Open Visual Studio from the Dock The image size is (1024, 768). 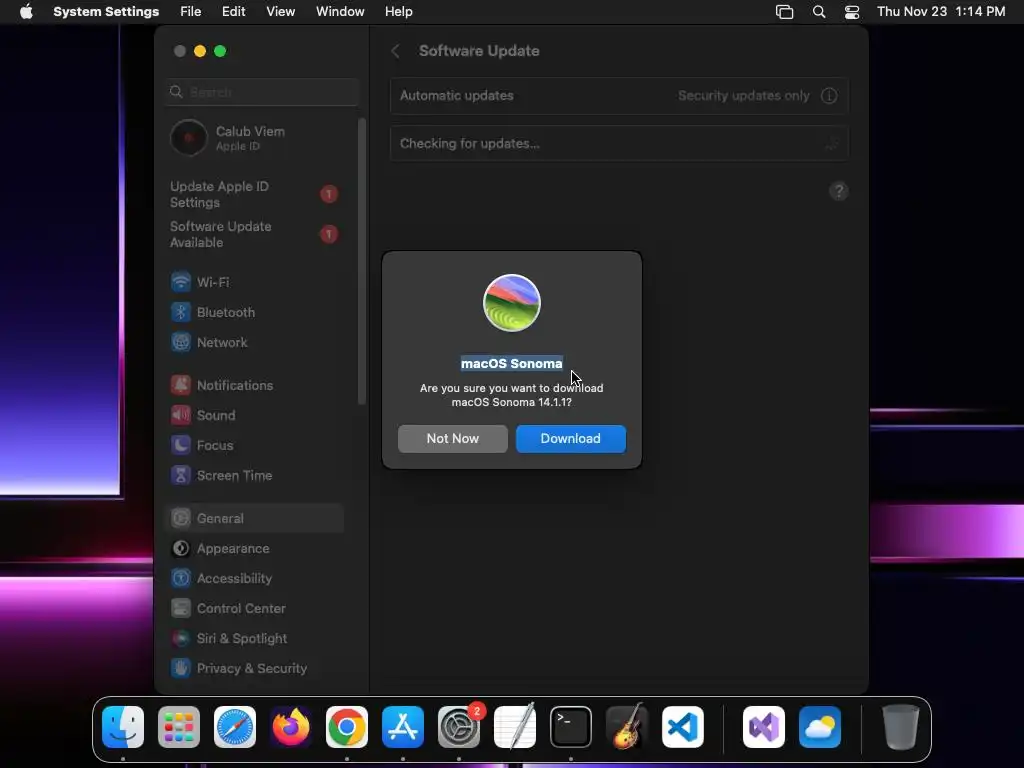[764, 727]
